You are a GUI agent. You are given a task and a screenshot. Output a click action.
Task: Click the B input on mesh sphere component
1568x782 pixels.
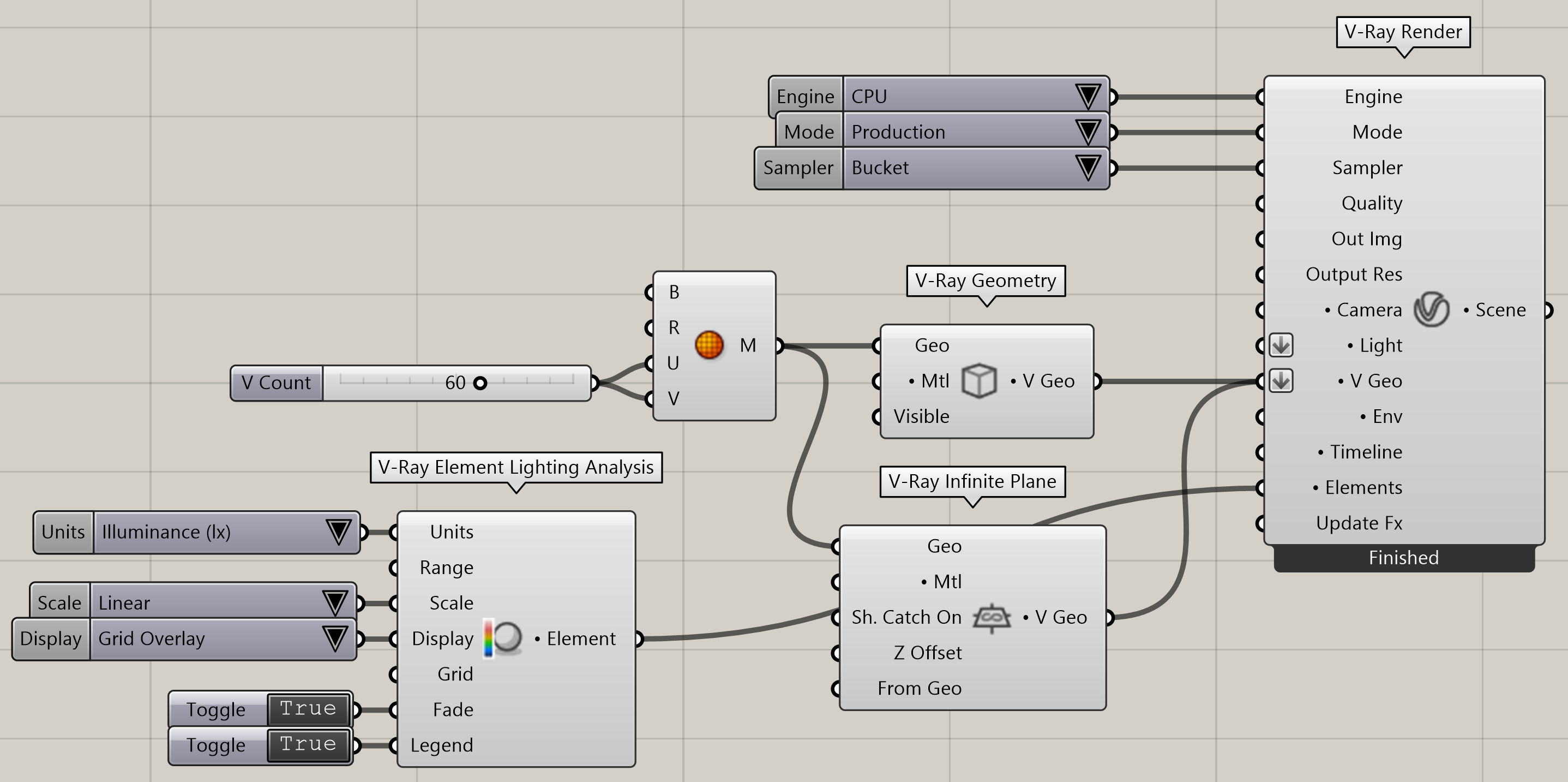(x=674, y=292)
